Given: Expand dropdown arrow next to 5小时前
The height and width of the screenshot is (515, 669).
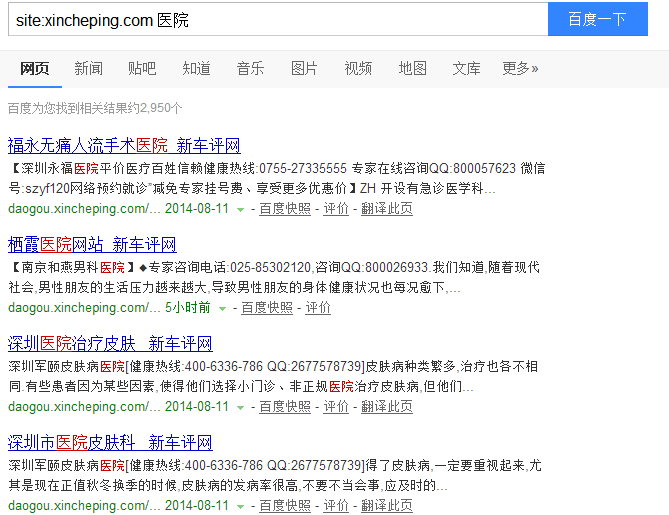Looking at the screenshot, I should [x=222, y=308].
